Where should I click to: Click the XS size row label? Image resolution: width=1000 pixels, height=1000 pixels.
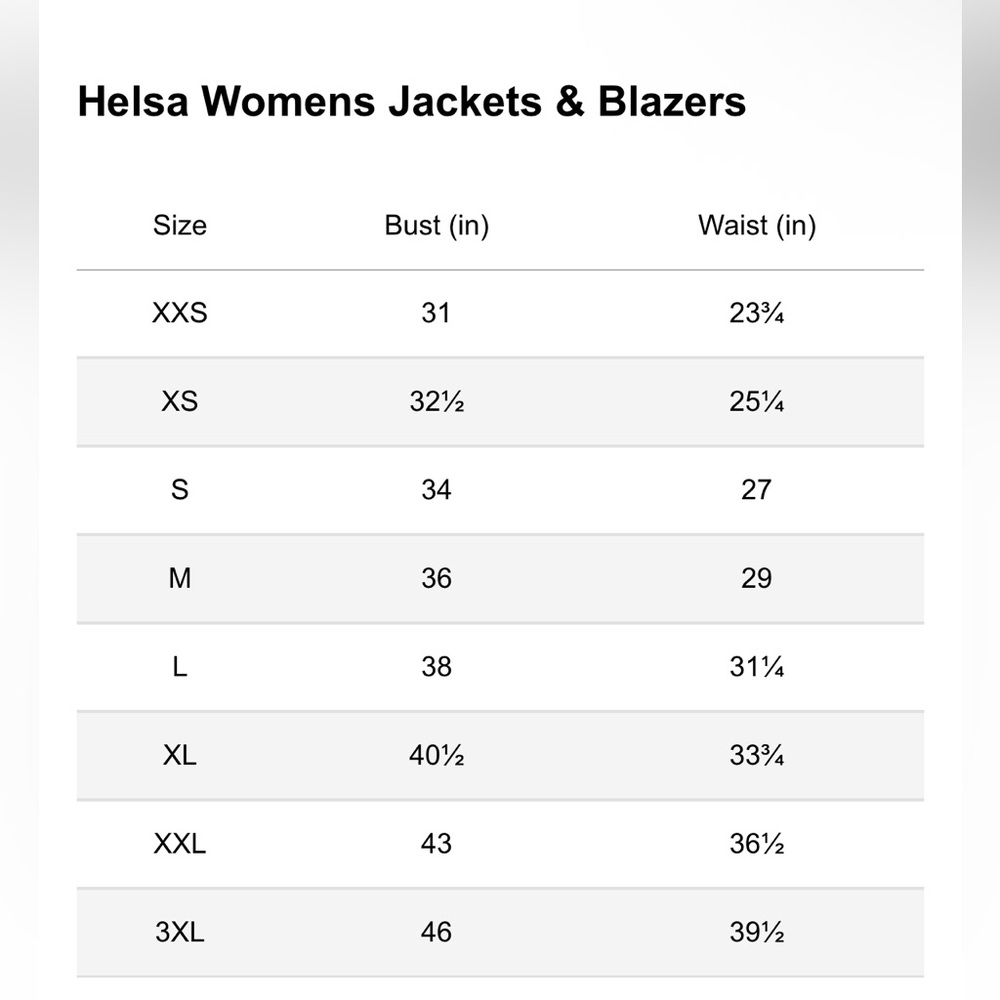180,401
